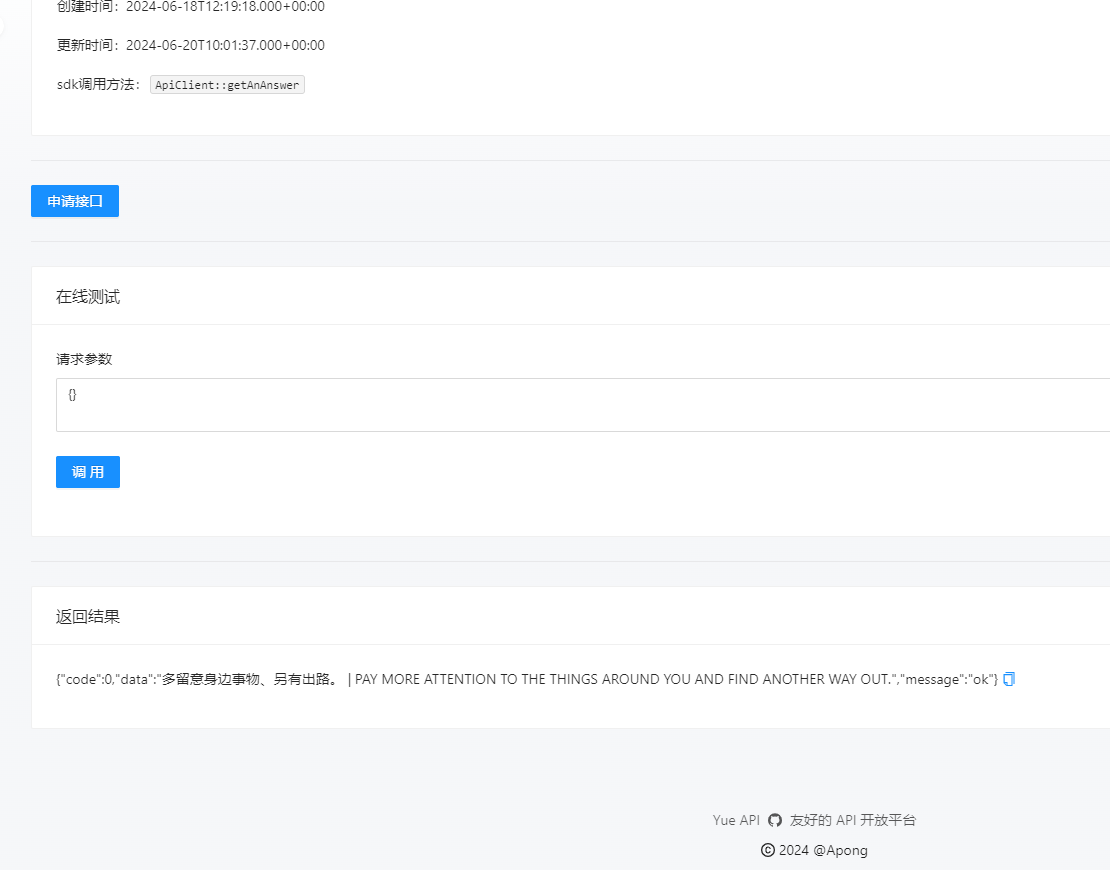
Task: Select the ApiClient::getAnAnswer SDK method tag
Action: (227, 84)
